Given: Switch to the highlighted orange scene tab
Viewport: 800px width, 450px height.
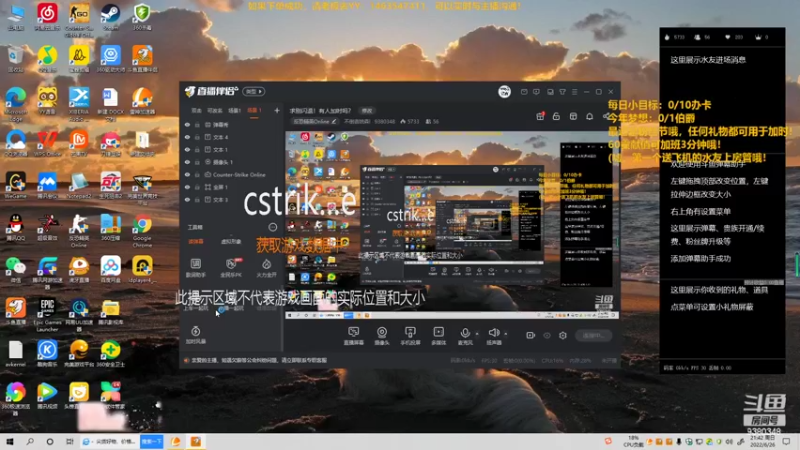Looking at the screenshot, I should pos(254,111).
